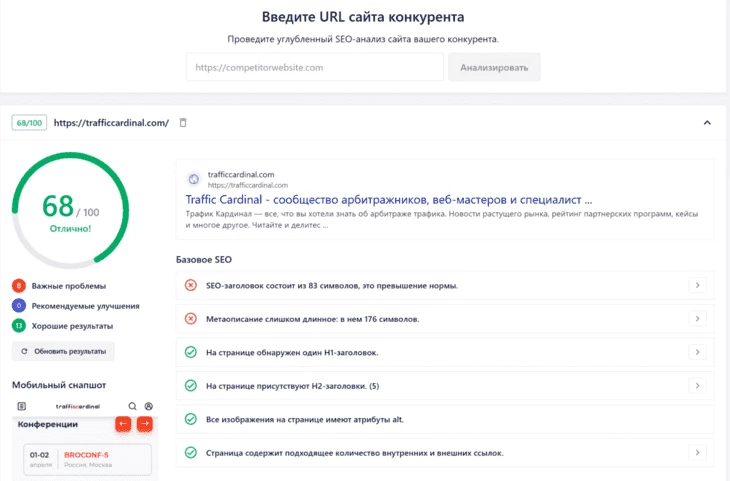Click Обновить результаты refresh button
This screenshot has width=730, height=481.
(63, 352)
